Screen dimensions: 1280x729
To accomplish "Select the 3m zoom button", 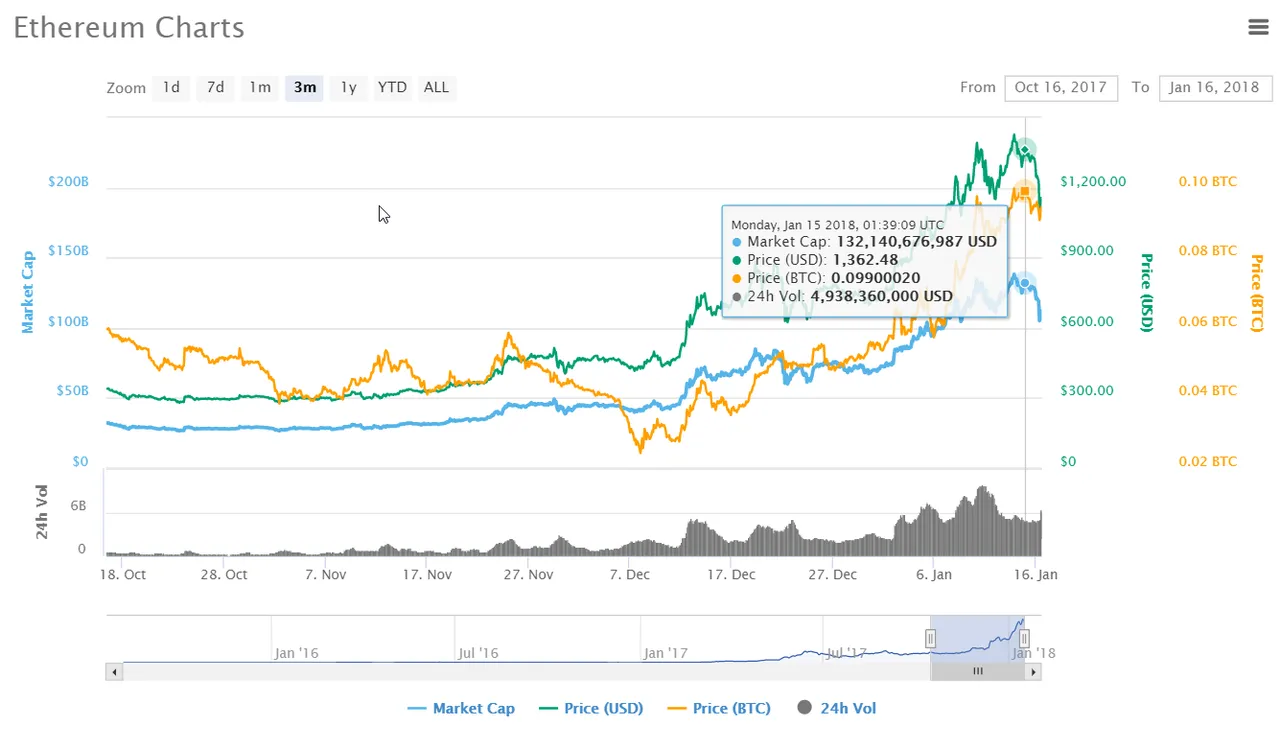I will [x=304, y=88].
